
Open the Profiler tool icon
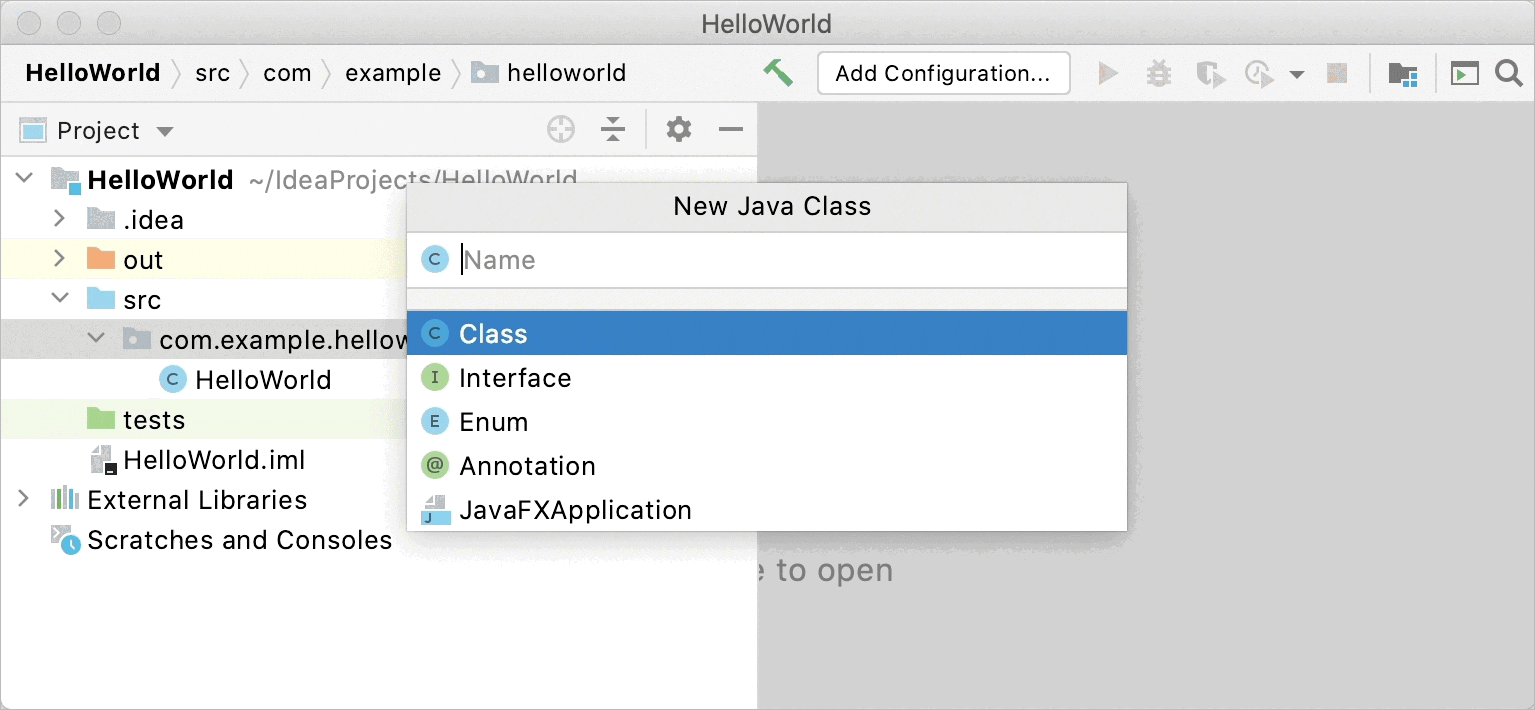1259,72
